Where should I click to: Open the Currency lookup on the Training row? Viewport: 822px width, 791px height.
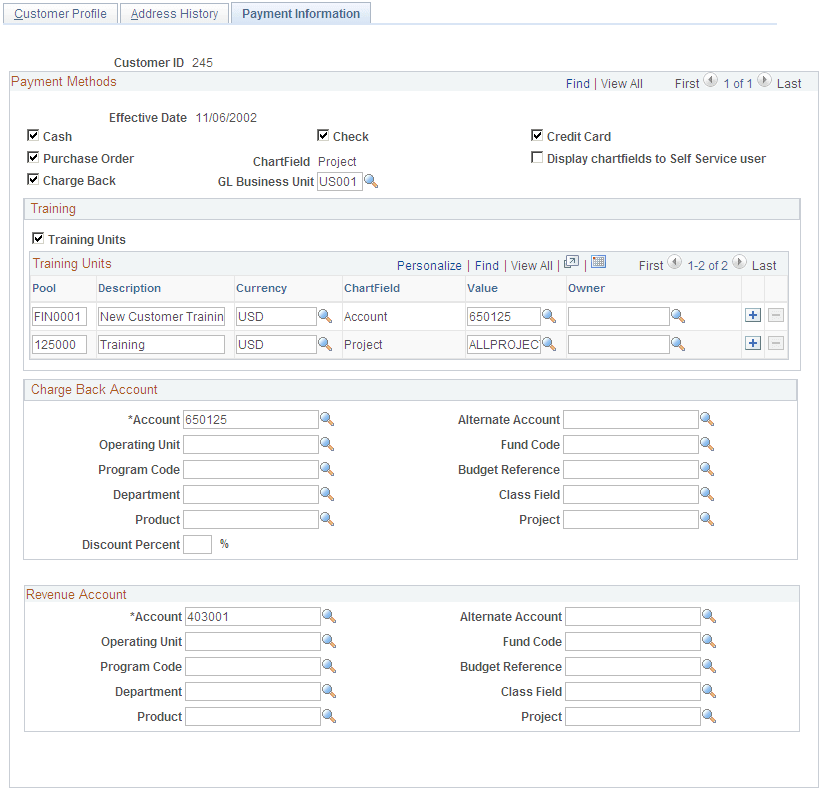(x=325, y=343)
